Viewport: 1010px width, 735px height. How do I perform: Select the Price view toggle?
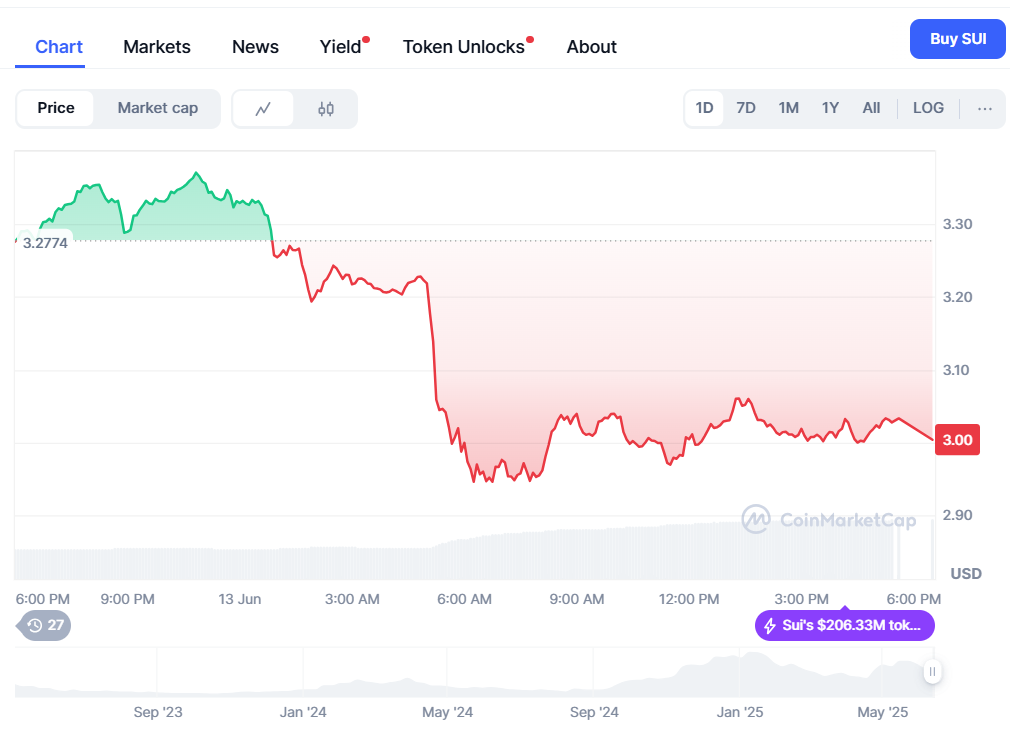[x=55, y=108]
